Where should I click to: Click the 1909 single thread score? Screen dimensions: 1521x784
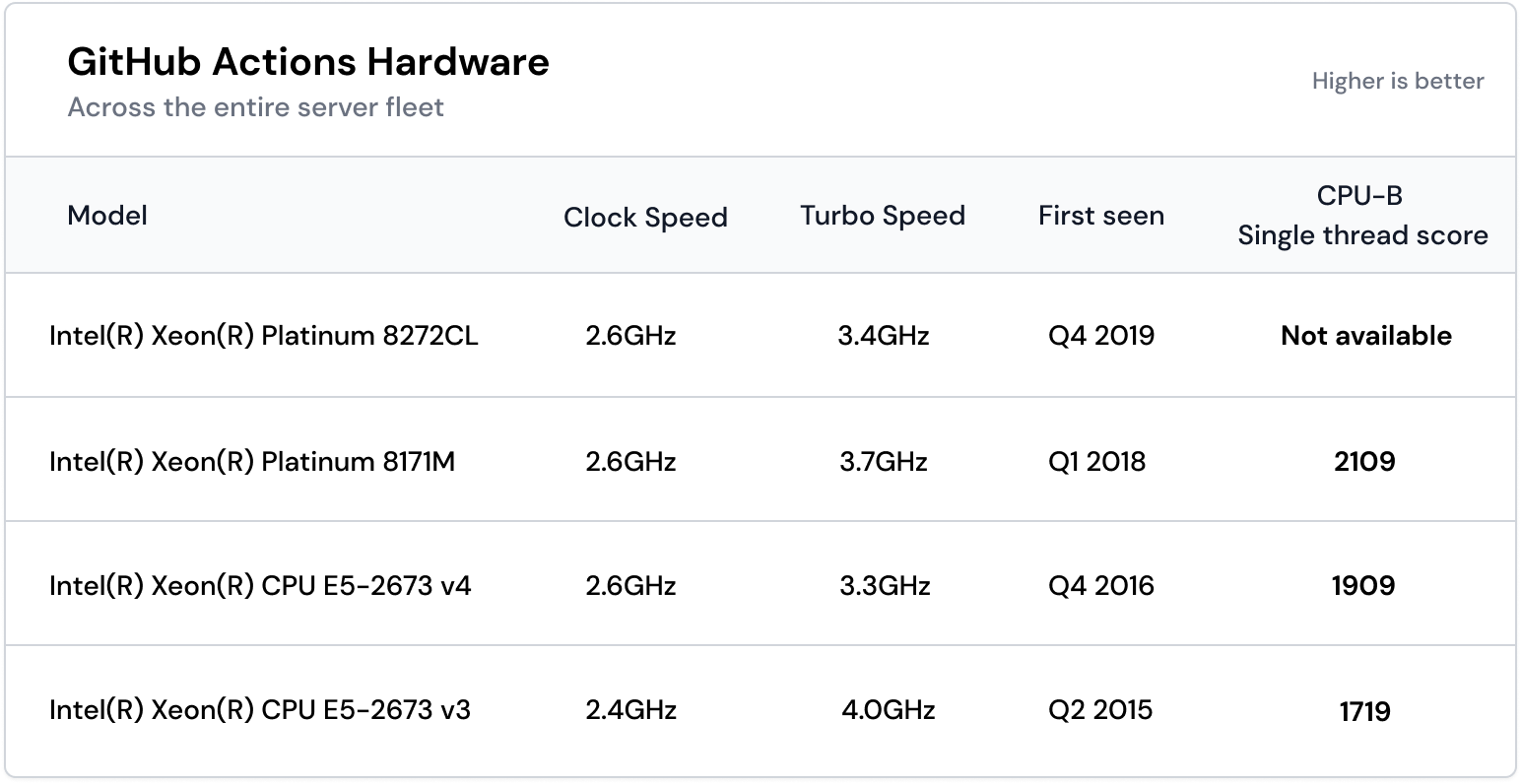click(x=1363, y=586)
